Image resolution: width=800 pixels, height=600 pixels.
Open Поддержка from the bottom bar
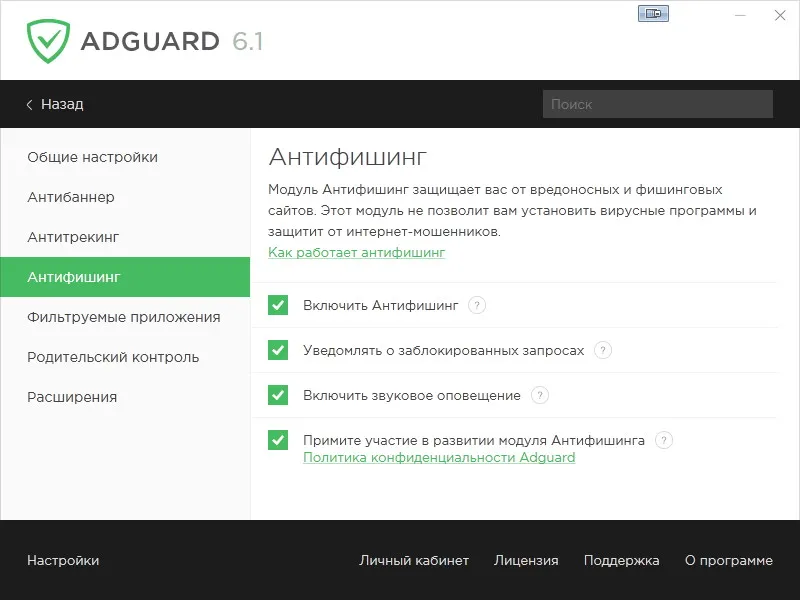coord(621,560)
